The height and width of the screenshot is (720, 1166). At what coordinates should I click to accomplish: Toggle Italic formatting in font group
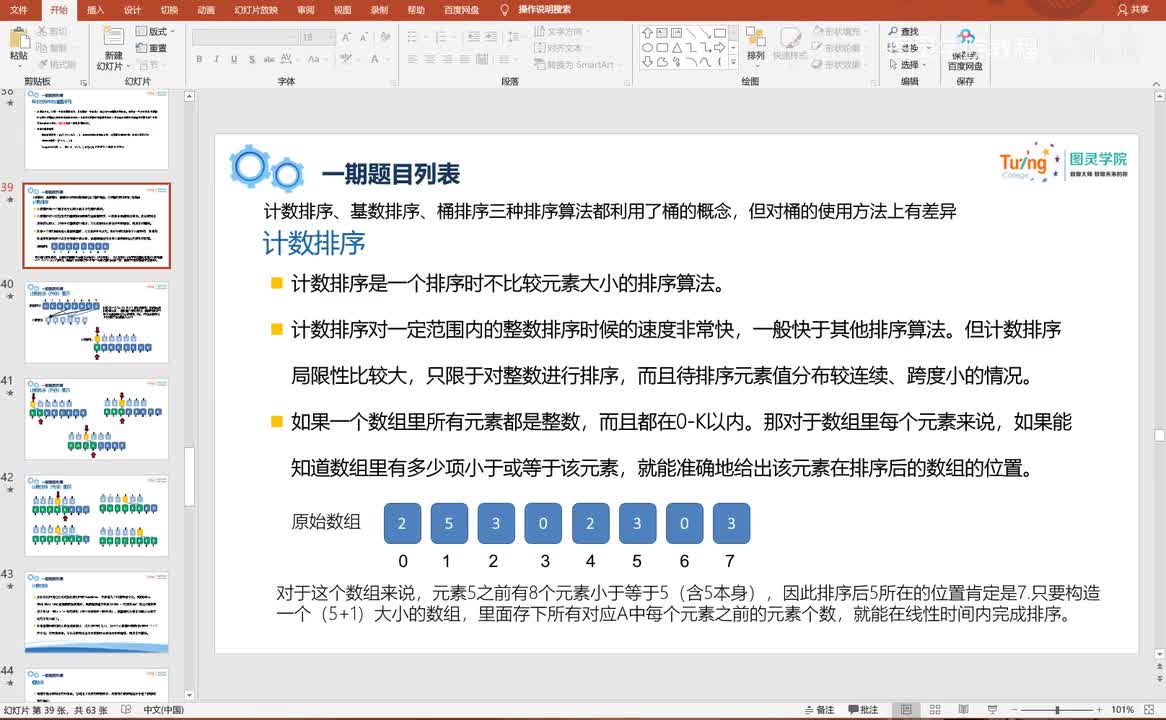point(216,59)
